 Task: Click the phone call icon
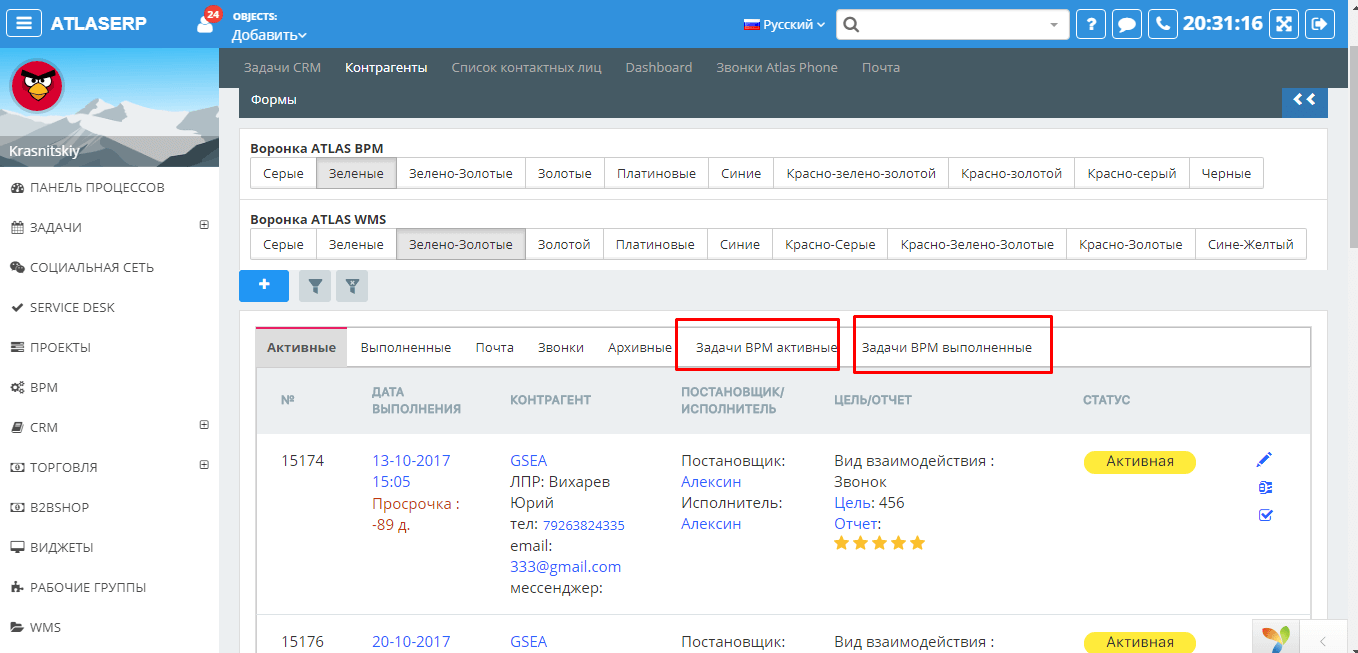(x=1162, y=24)
